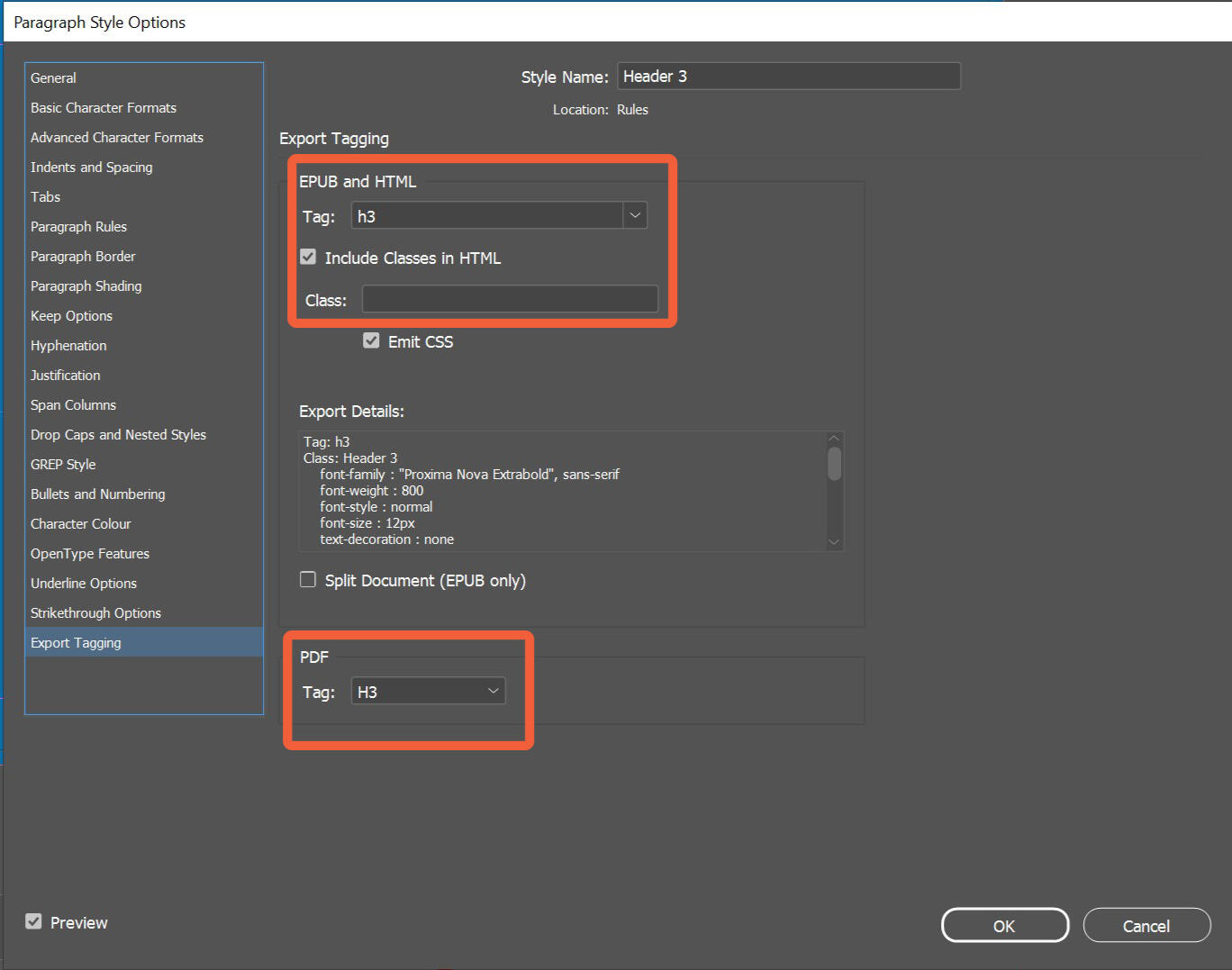1232x970 pixels.
Task: Dismiss the dialog using Cancel
Action: pos(1146,925)
